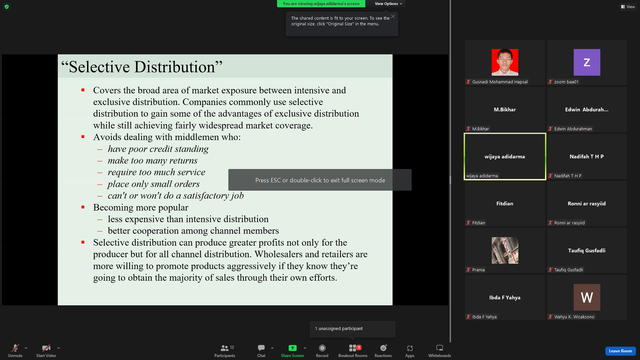Open Breakout Rooms

[x=353, y=350]
